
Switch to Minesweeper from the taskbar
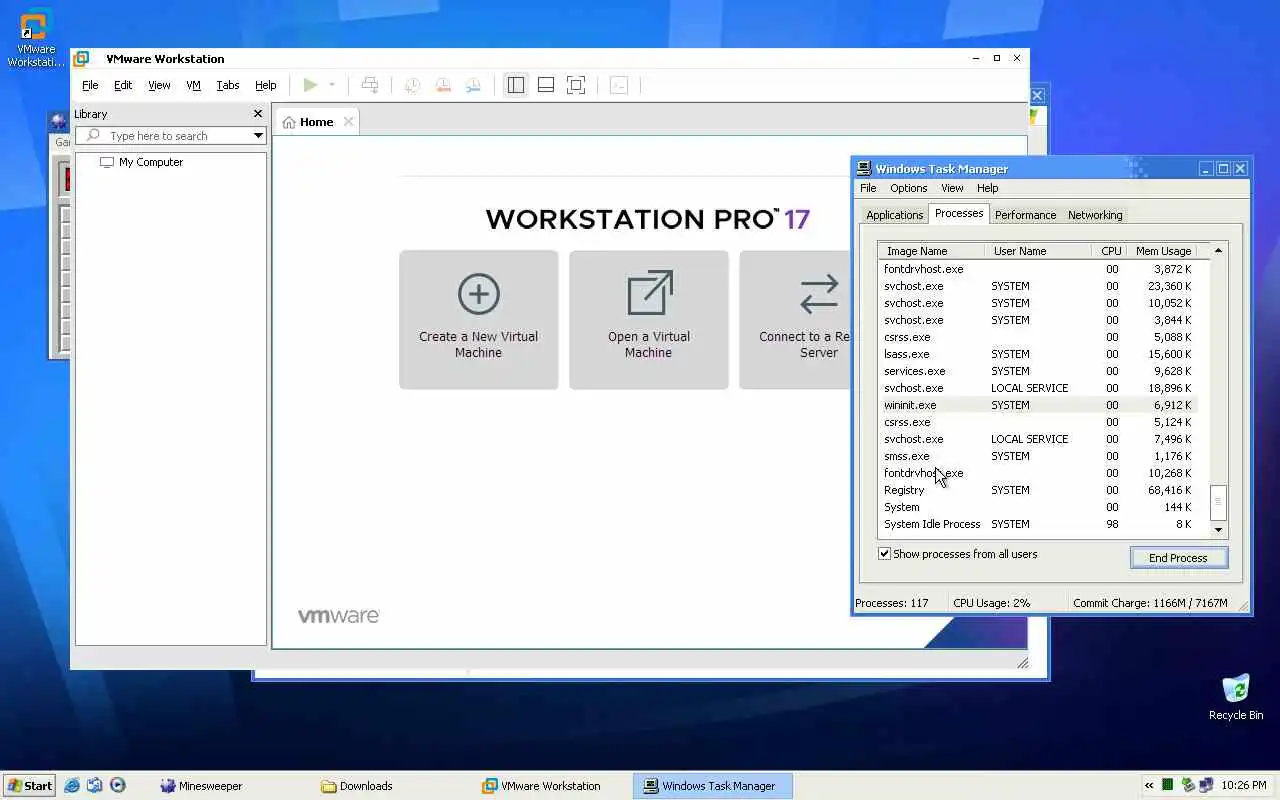click(232, 786)
